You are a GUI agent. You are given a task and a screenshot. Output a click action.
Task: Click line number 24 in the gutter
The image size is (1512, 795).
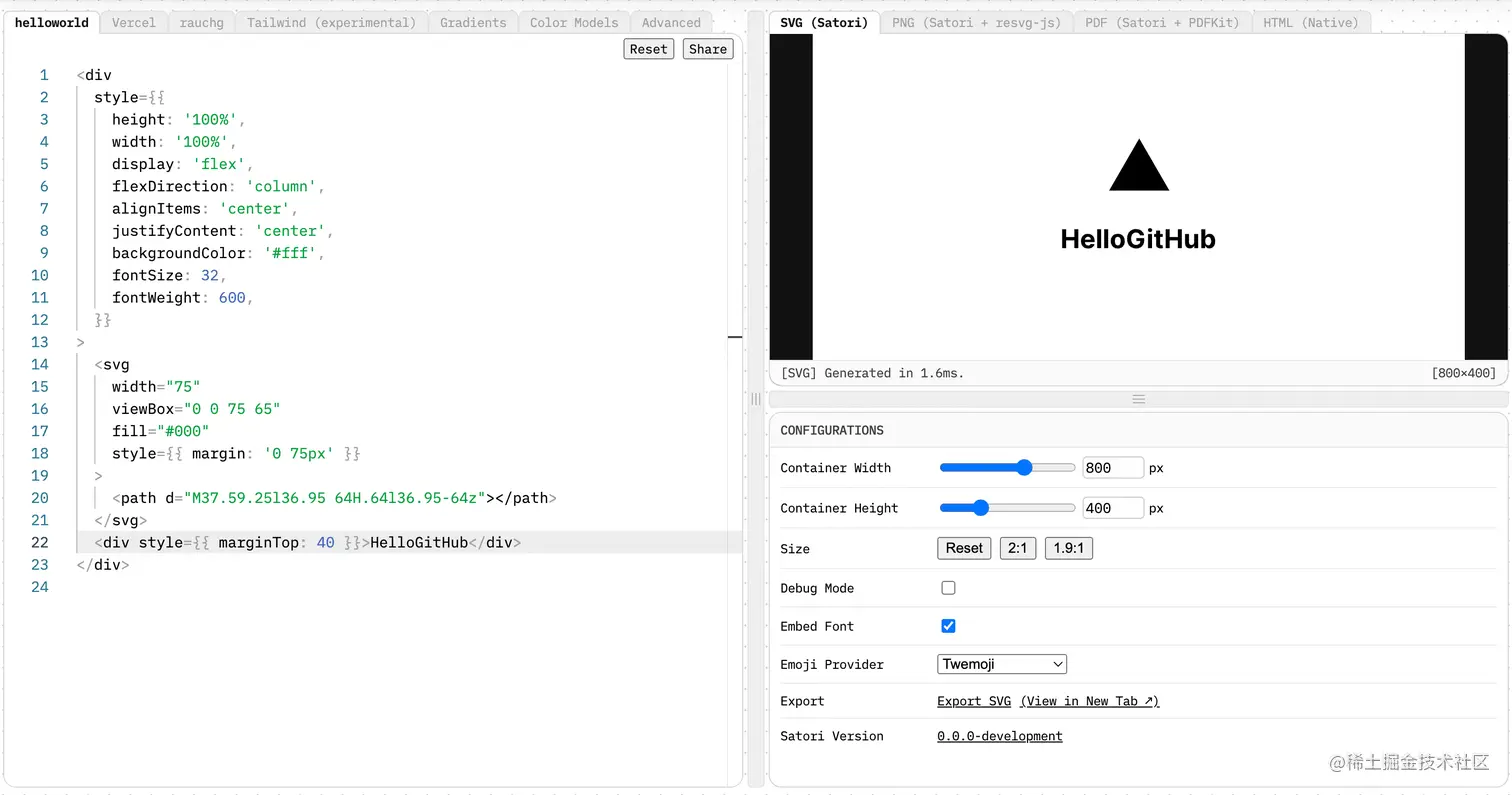tap(39, 587)
